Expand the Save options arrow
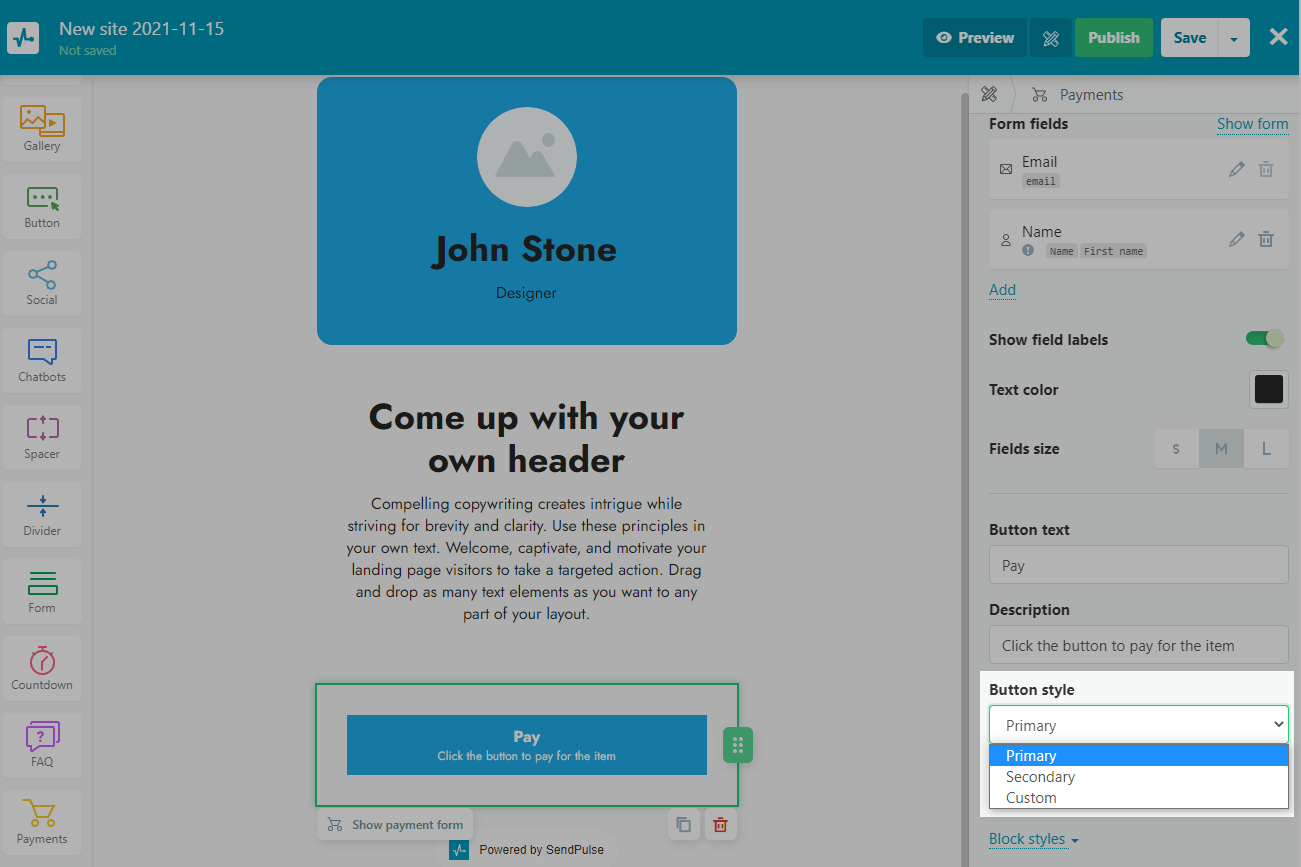 click(x=1234, y=38)
